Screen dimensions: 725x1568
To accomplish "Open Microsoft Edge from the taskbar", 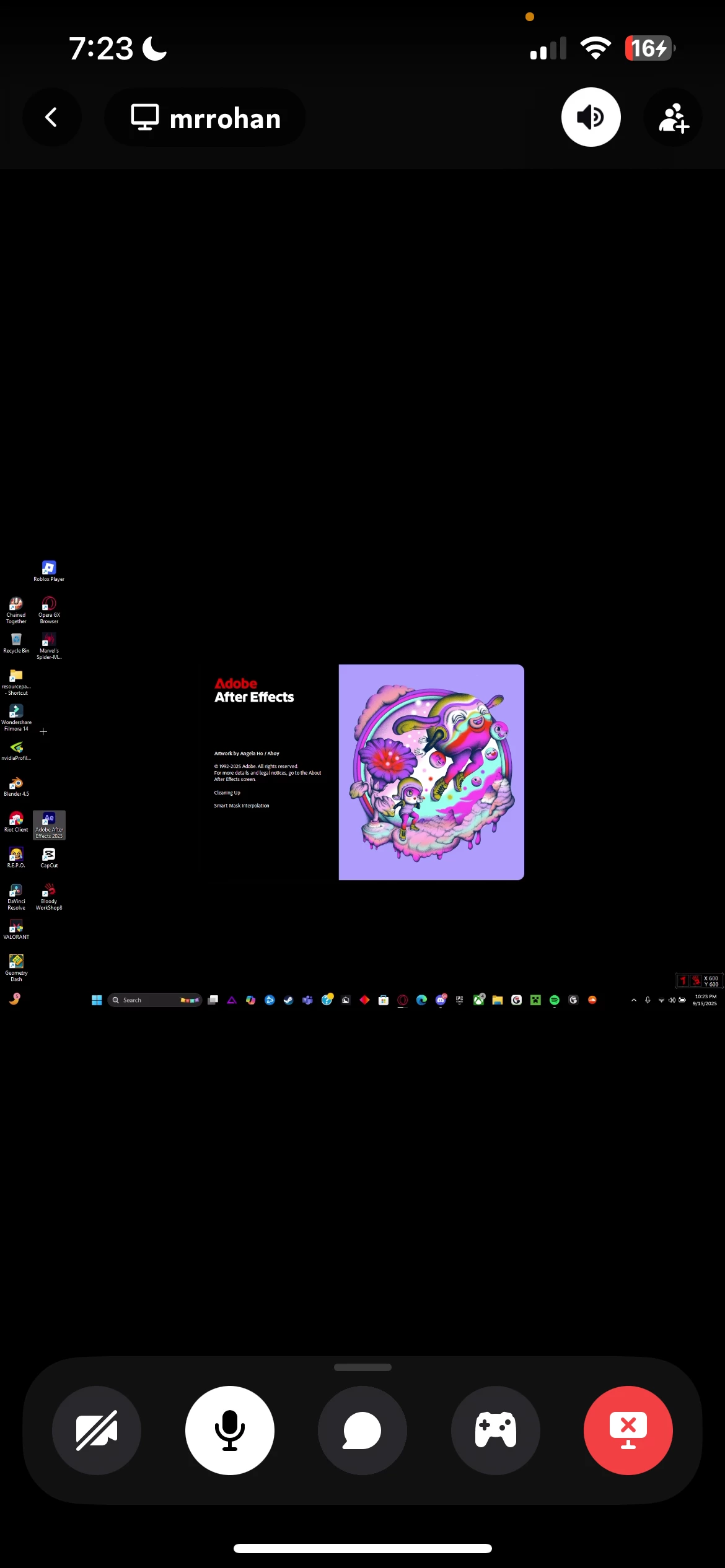I will [x=421, y=1000].
